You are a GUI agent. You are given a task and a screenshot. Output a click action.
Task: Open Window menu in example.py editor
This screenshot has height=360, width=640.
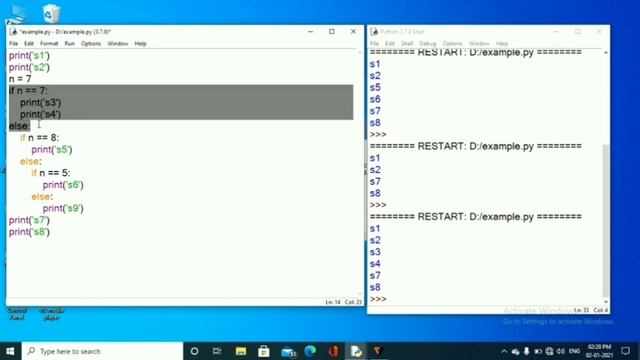pos(118,43)
